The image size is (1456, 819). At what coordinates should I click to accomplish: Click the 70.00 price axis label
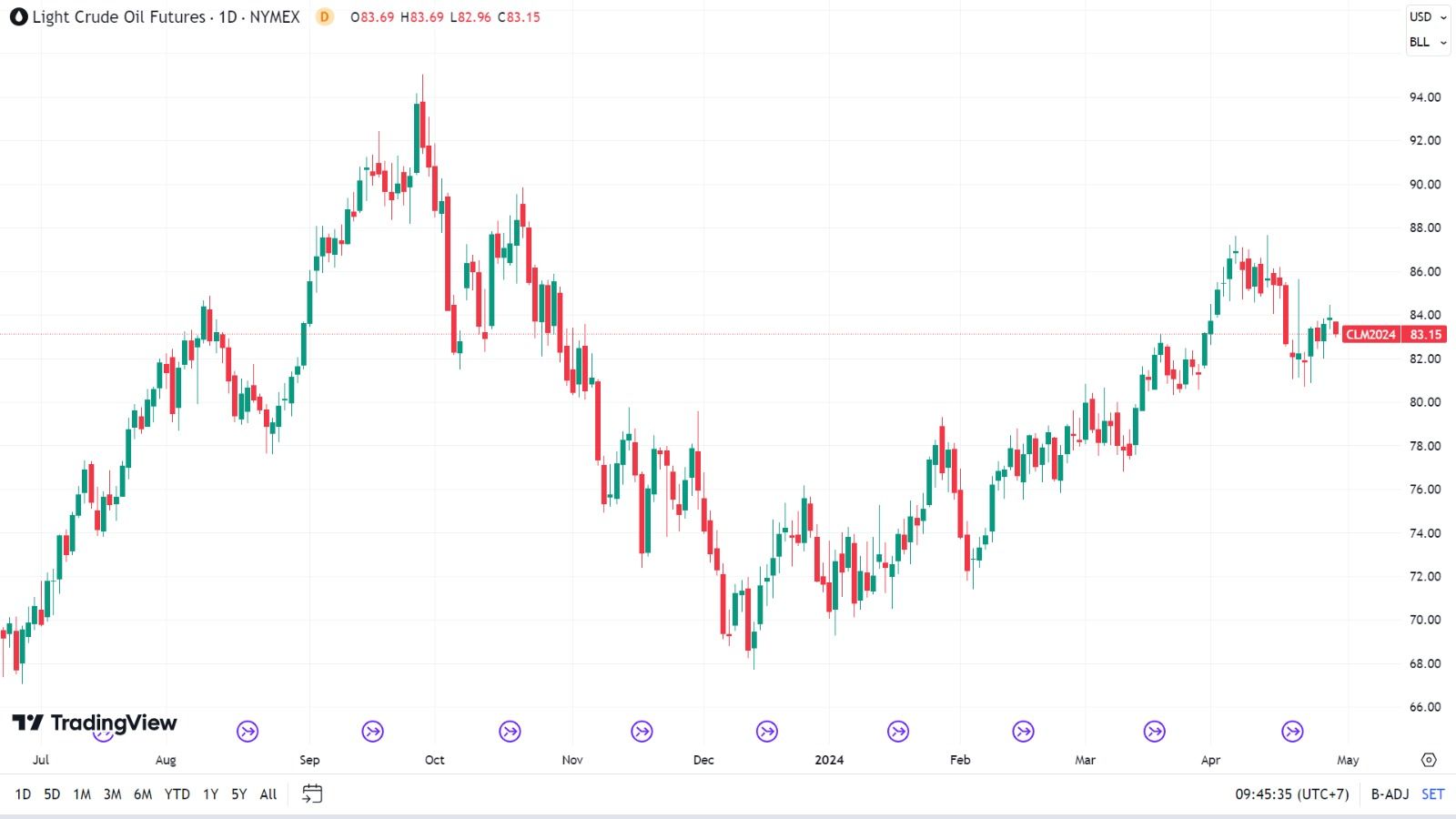click(x=1425, y=620)
